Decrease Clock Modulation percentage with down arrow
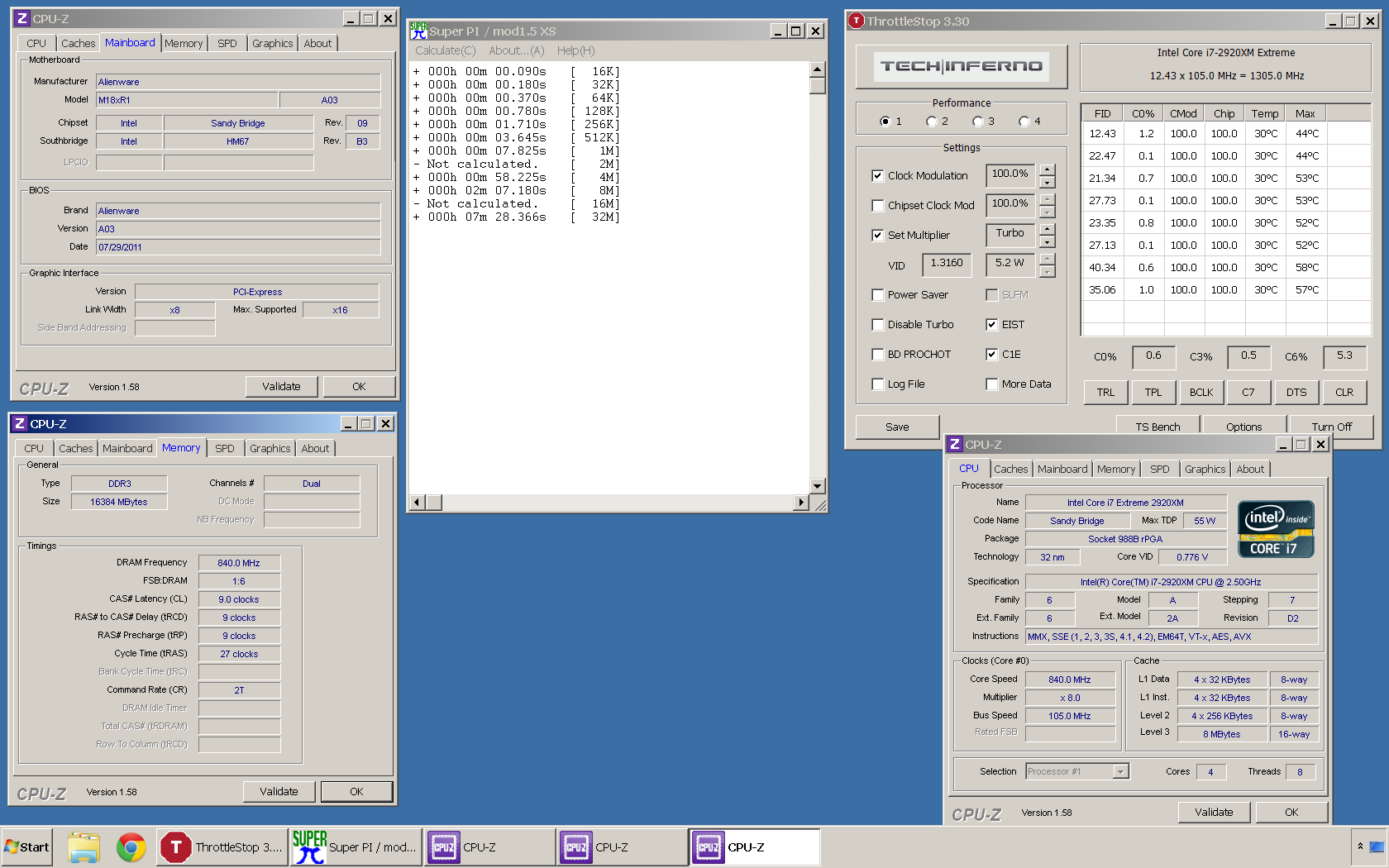The image size is (1389, 868). [x=1048, y=182]
